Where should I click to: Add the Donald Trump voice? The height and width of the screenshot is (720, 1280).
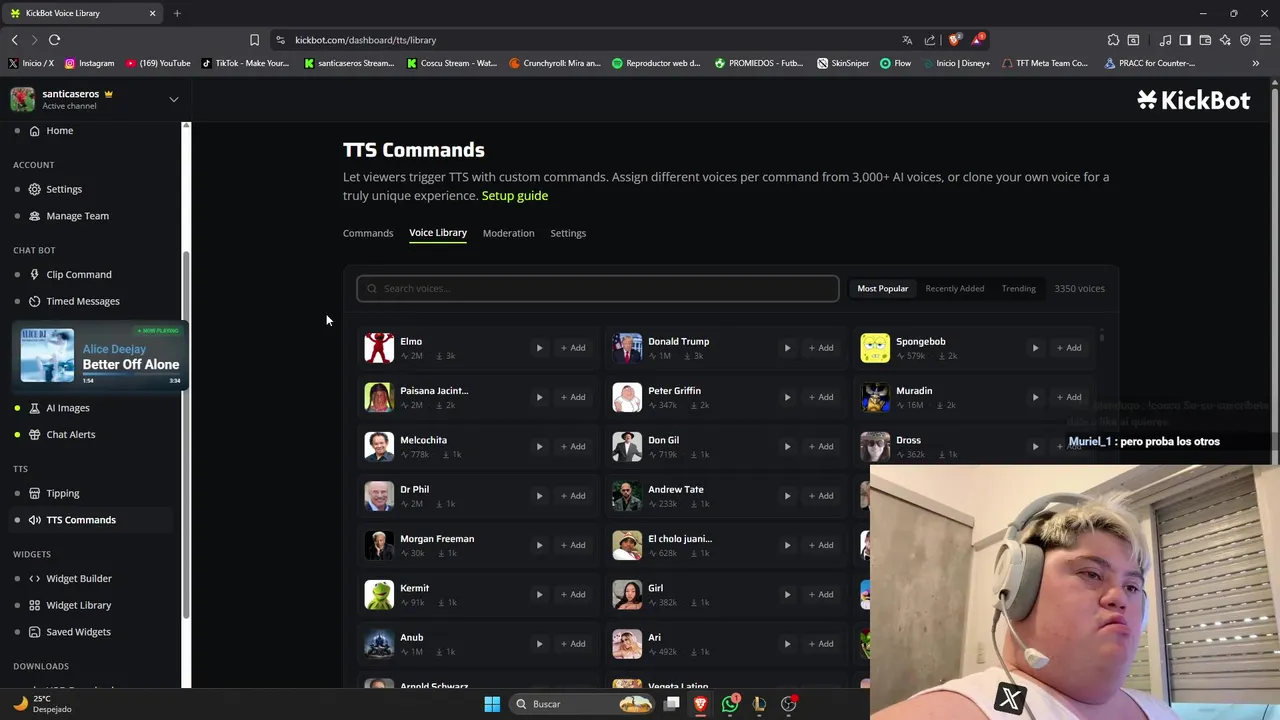tap(821, 348)
